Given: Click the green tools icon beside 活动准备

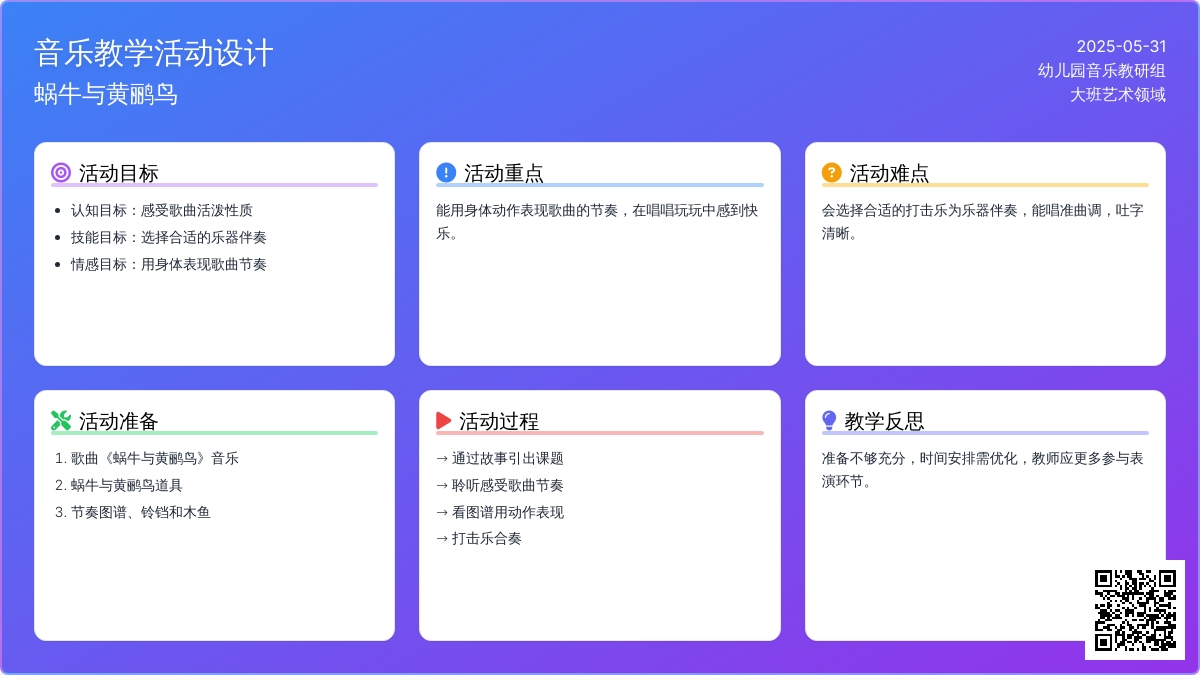Looking at the screenshot, I should click(x=61, y=421).
